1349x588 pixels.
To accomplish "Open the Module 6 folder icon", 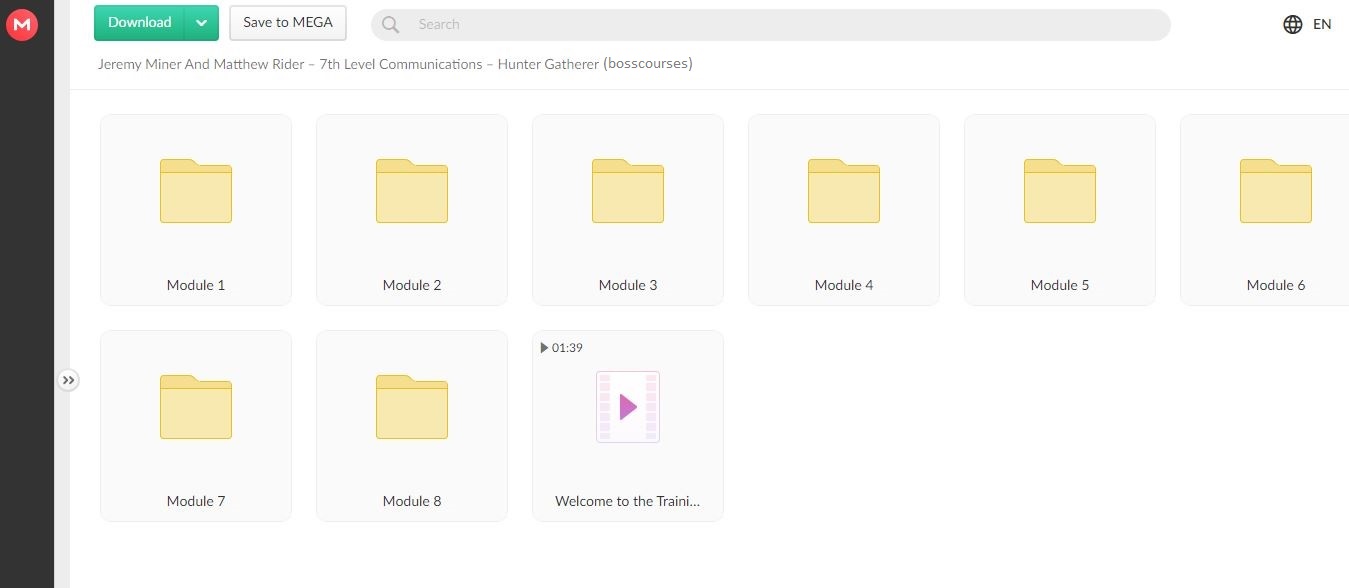I will coord(1276,191).
